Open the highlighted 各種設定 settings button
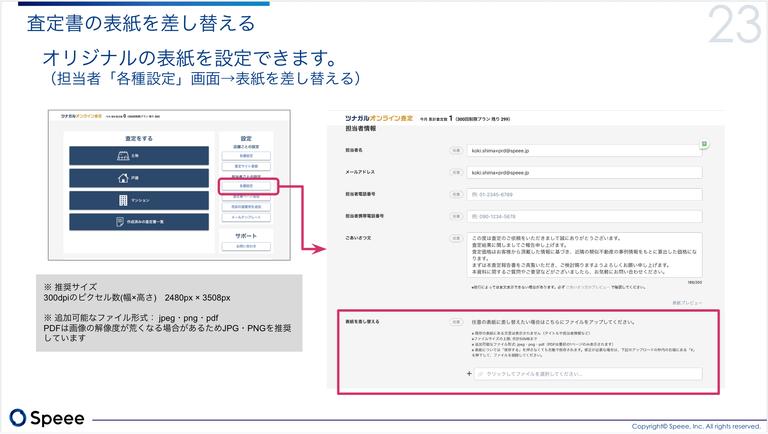Image resolution: width=768 pixels, height=434 pixels. coord(245,186)
